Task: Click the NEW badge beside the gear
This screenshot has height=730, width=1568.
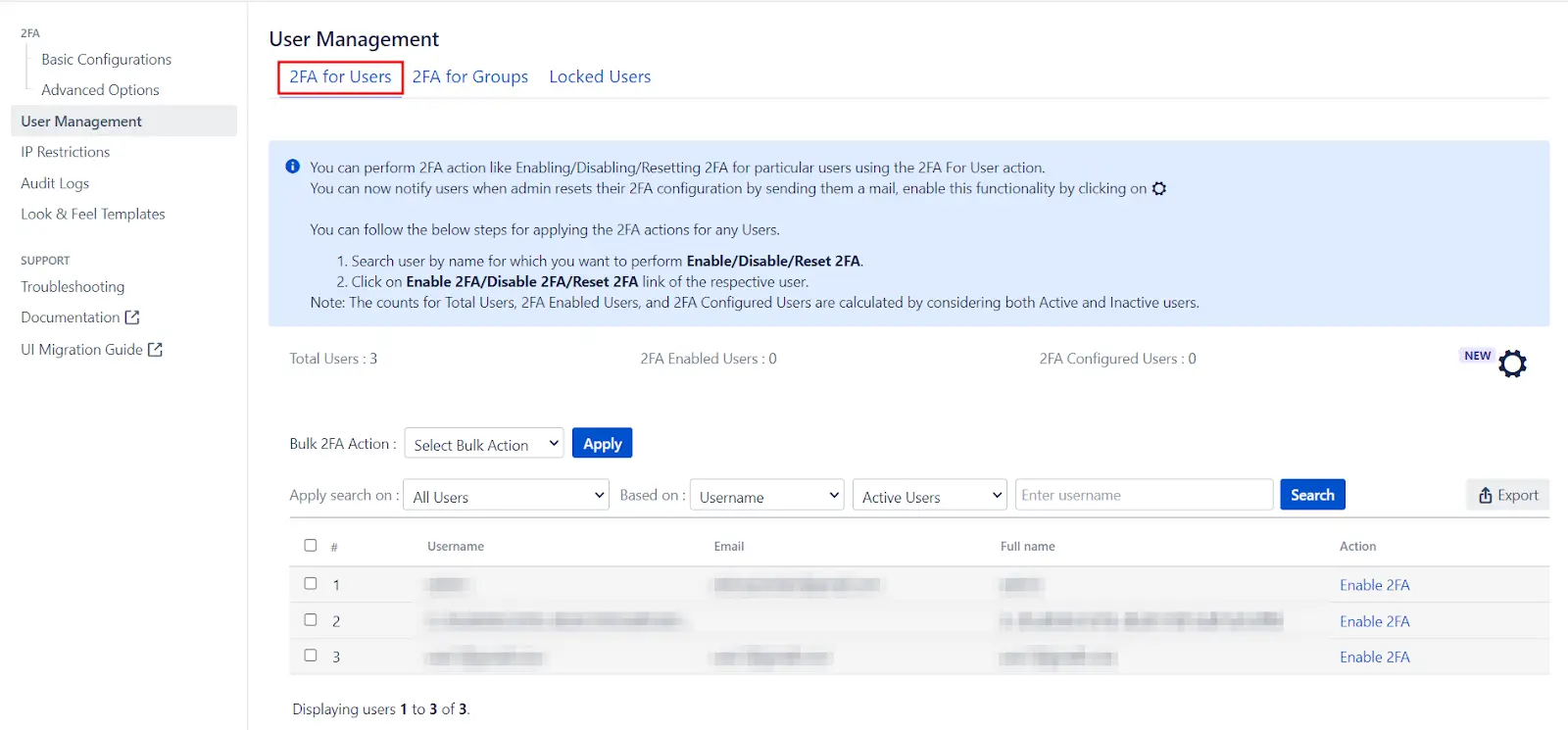Action: click(1477, 356)
